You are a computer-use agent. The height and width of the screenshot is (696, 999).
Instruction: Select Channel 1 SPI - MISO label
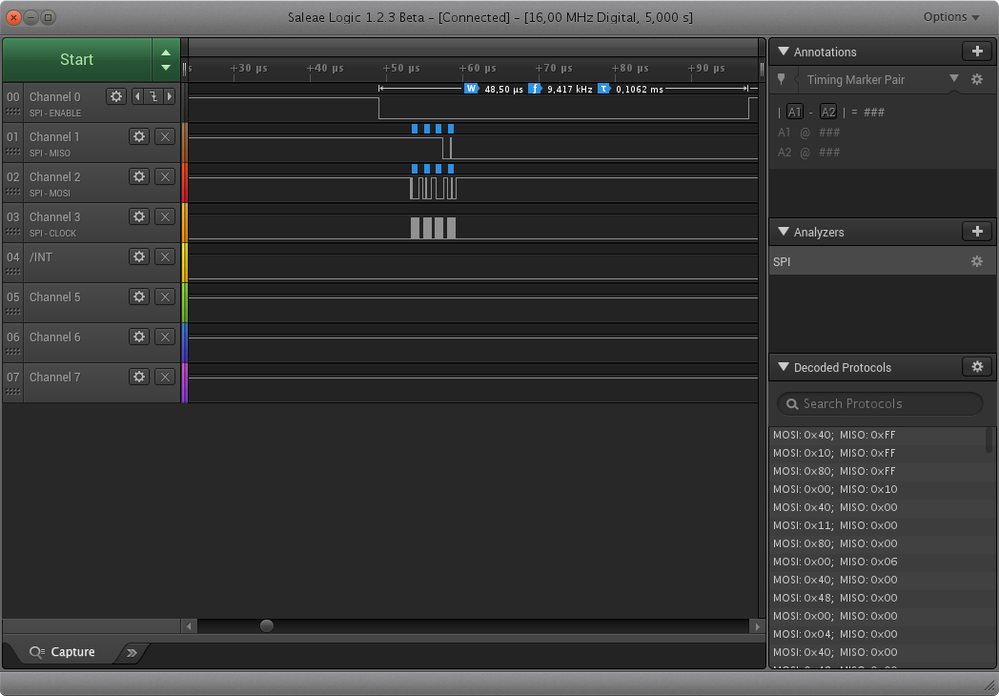point(50,153)
